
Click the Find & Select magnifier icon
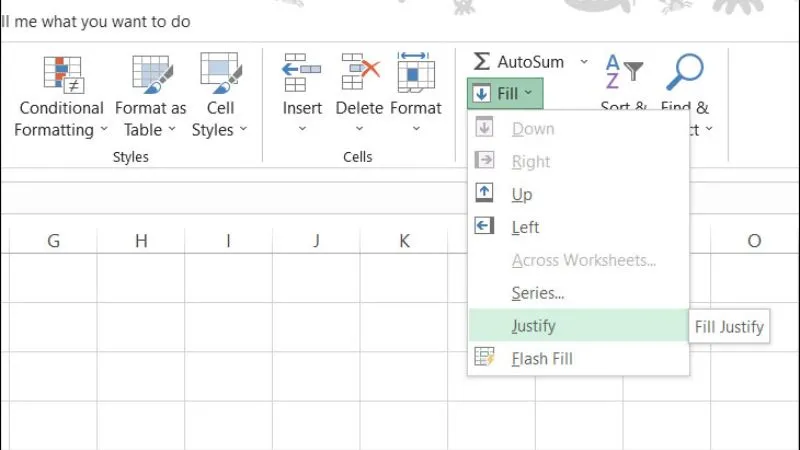(685, 72)
